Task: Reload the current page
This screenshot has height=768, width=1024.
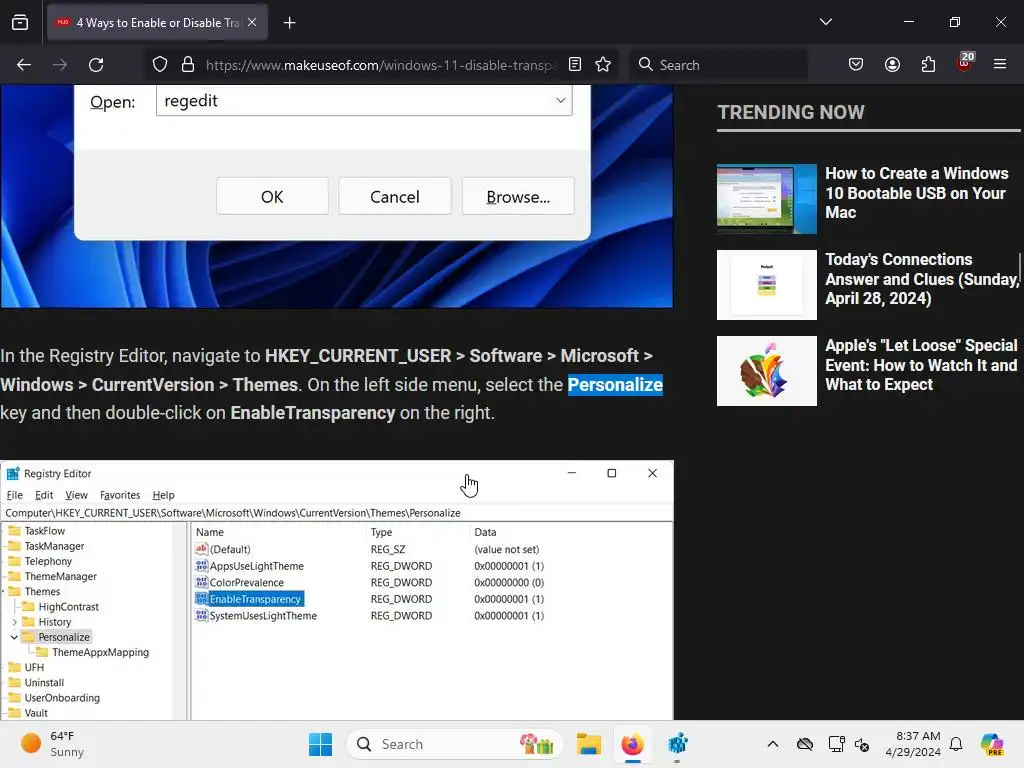Action: pos(96,65)
